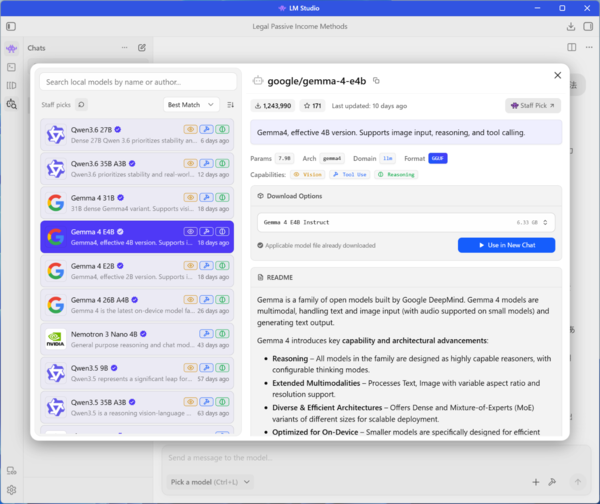This screenshot has width=600, height=504.
Task: Open the Pick a model dropdown
Action: [x=210, y=482]
